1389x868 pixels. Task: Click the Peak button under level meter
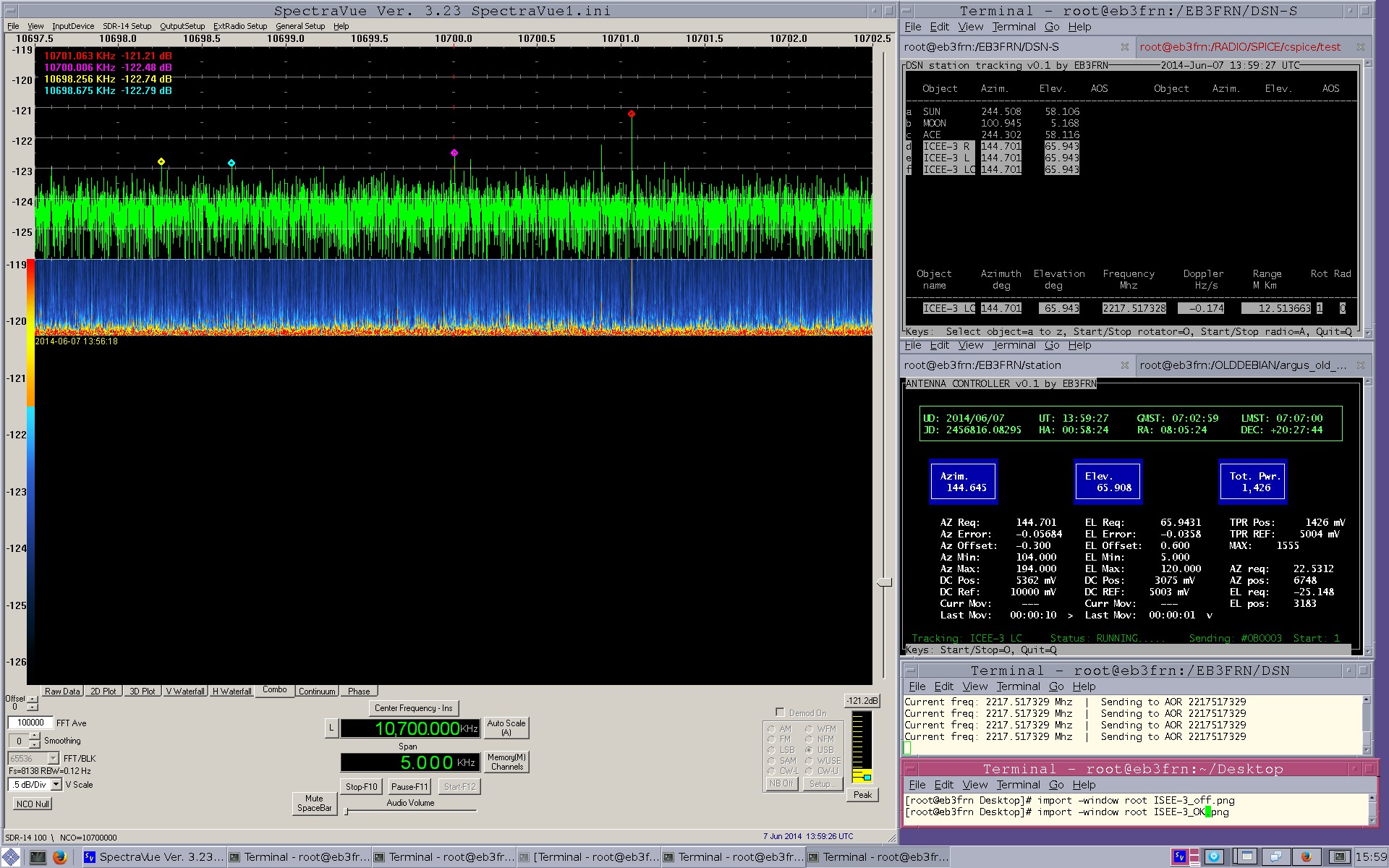862,794
